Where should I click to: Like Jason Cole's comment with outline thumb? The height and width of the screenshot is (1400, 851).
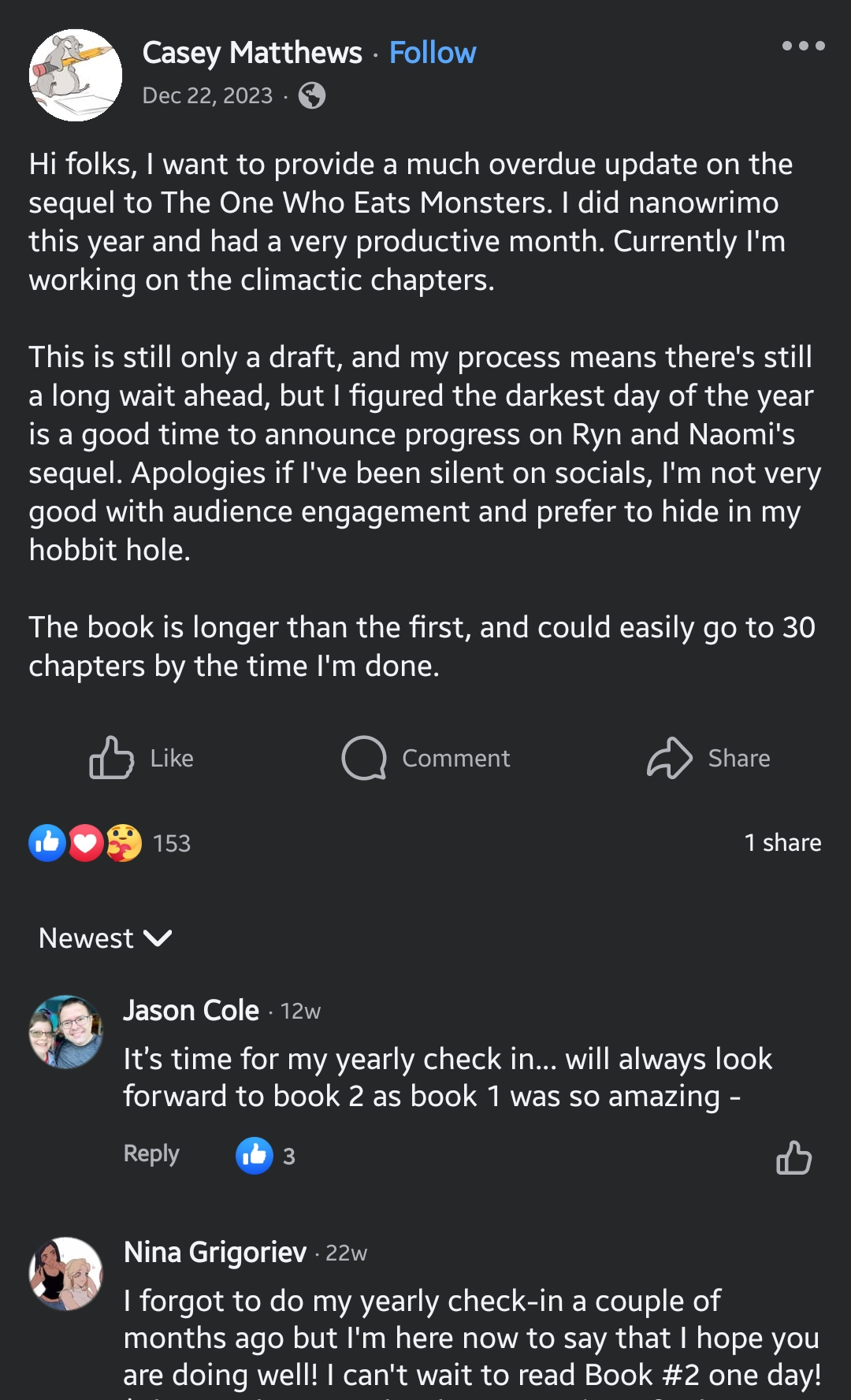[x=793, y=1157]
